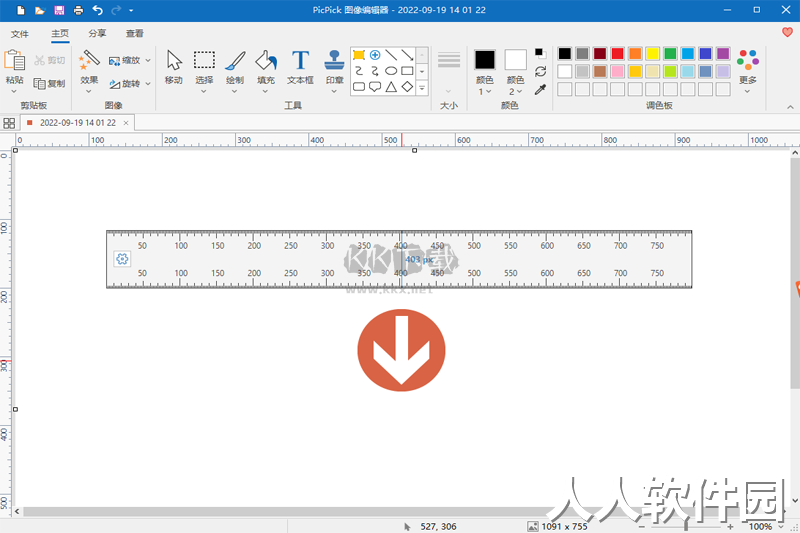Close the 2022-09-19 14 01 22 tab
The height and width of the screenshot is (533, 800).
126,123
